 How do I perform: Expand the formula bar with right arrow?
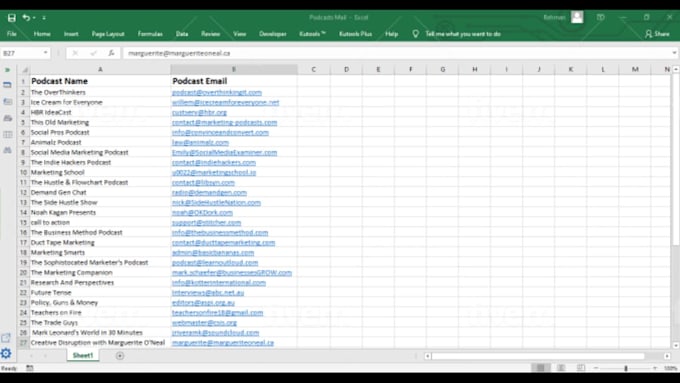click(674, 53)
